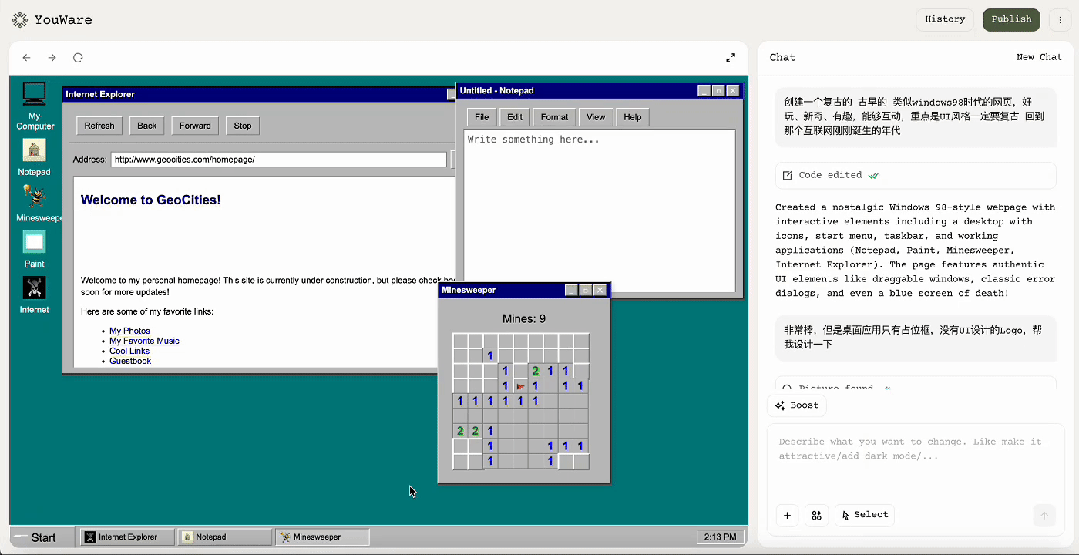
Task: Switch to Internet Explorer in the taskbar
Action: 127,537
